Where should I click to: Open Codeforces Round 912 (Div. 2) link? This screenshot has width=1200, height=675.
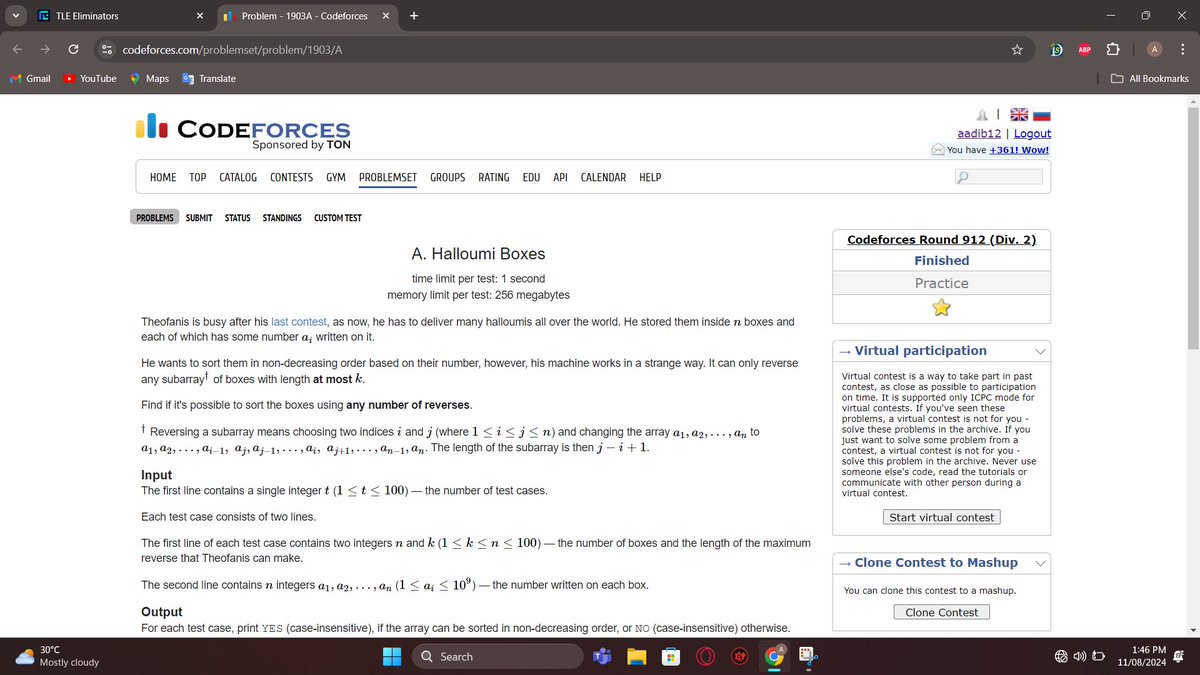pos(941,239)
